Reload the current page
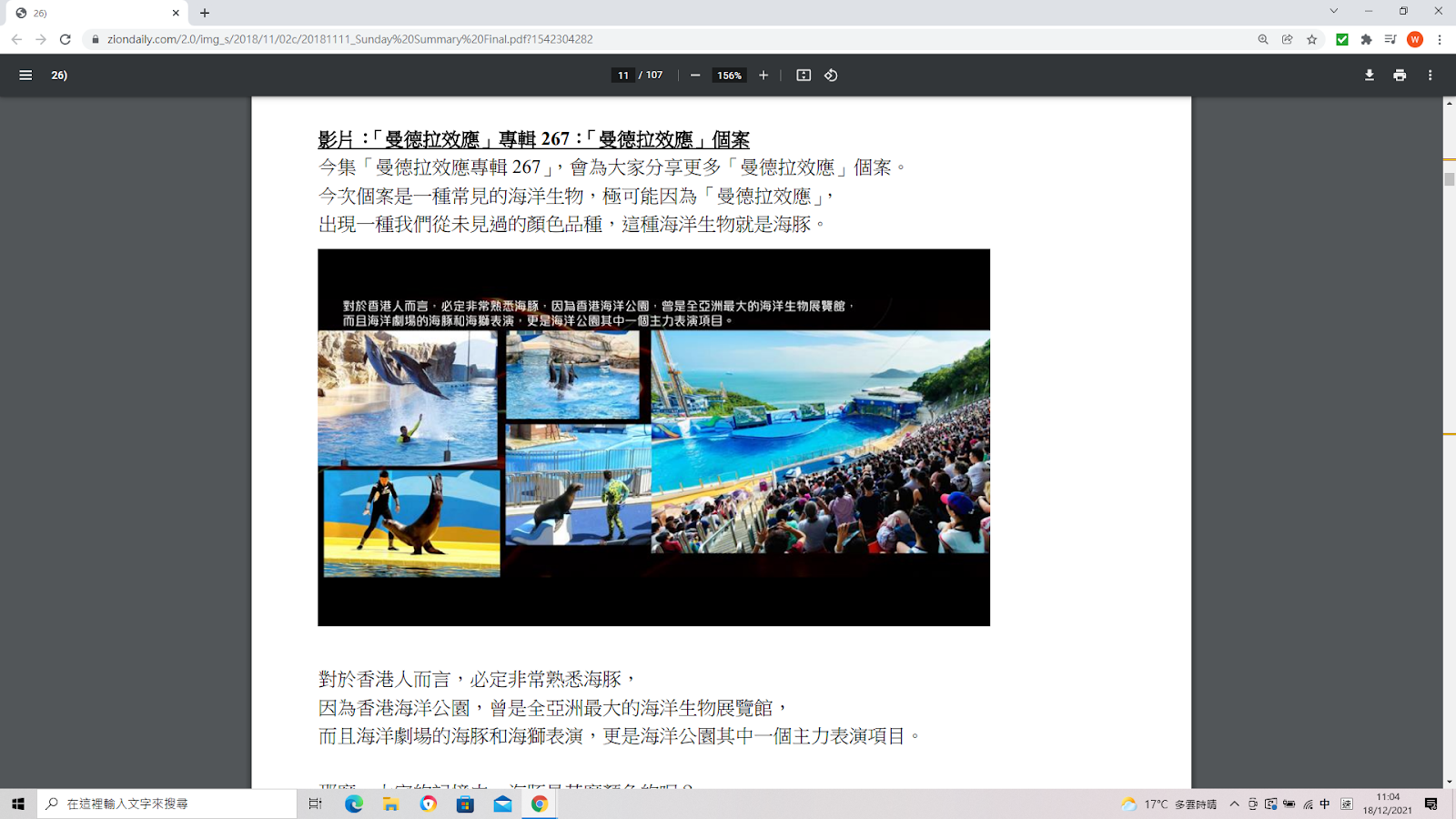The image size is (1456, 819). click(x=66, y=39)
